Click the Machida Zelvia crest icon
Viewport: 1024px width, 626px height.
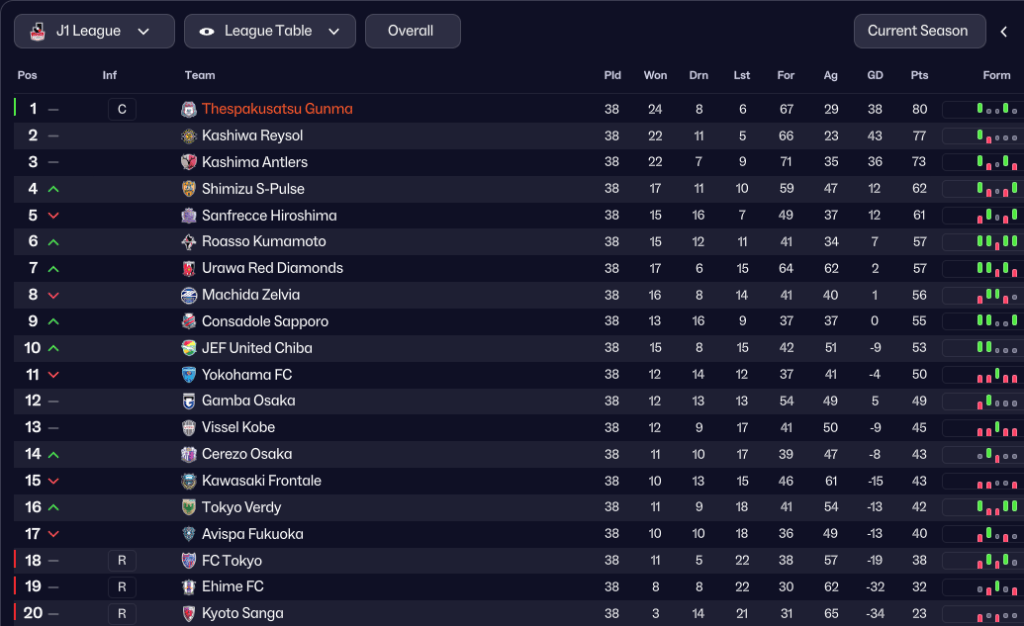click(x=189, y=295)
